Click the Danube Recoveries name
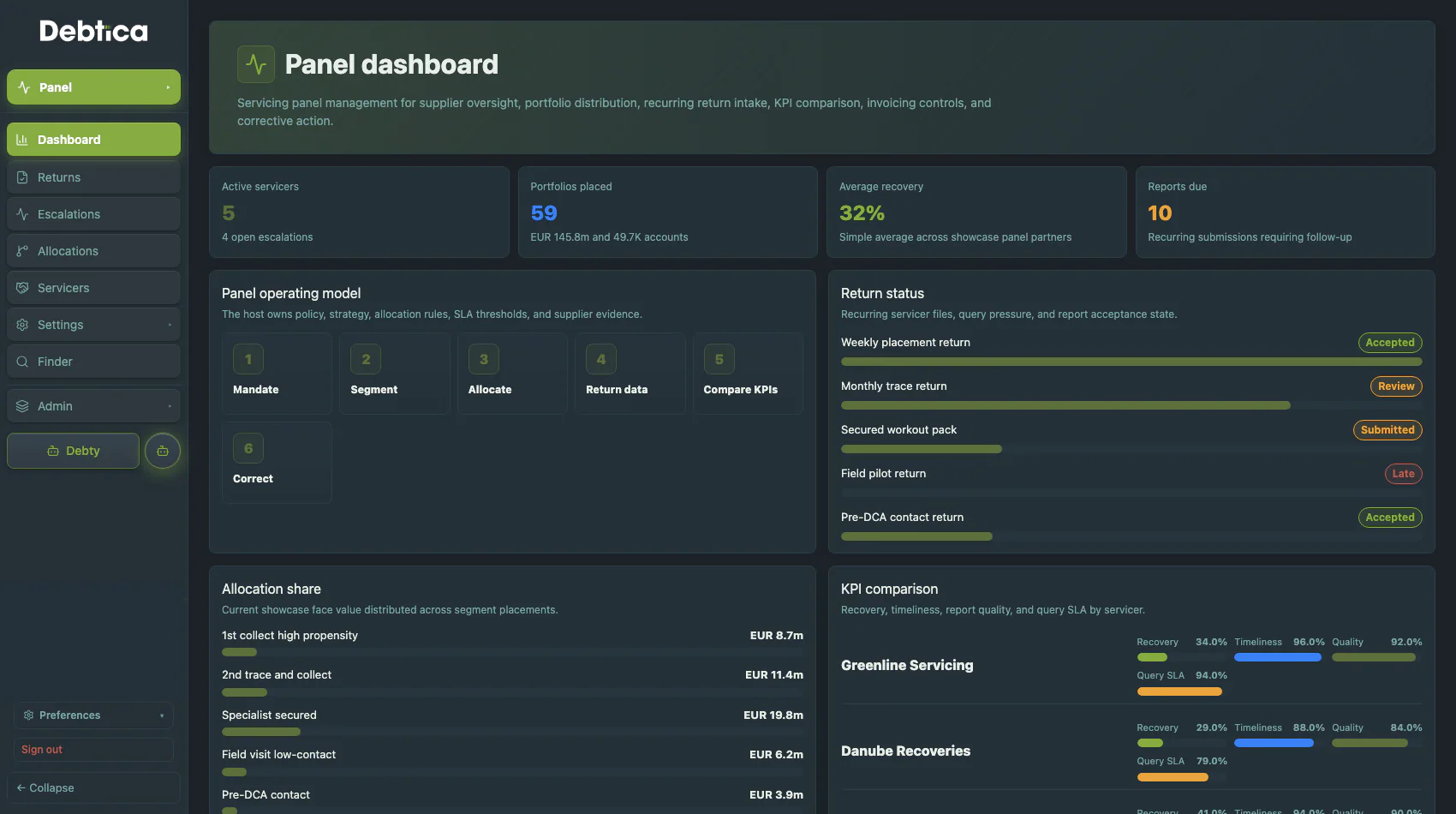The image size is (1456, 814). click(x=905, y=751)
